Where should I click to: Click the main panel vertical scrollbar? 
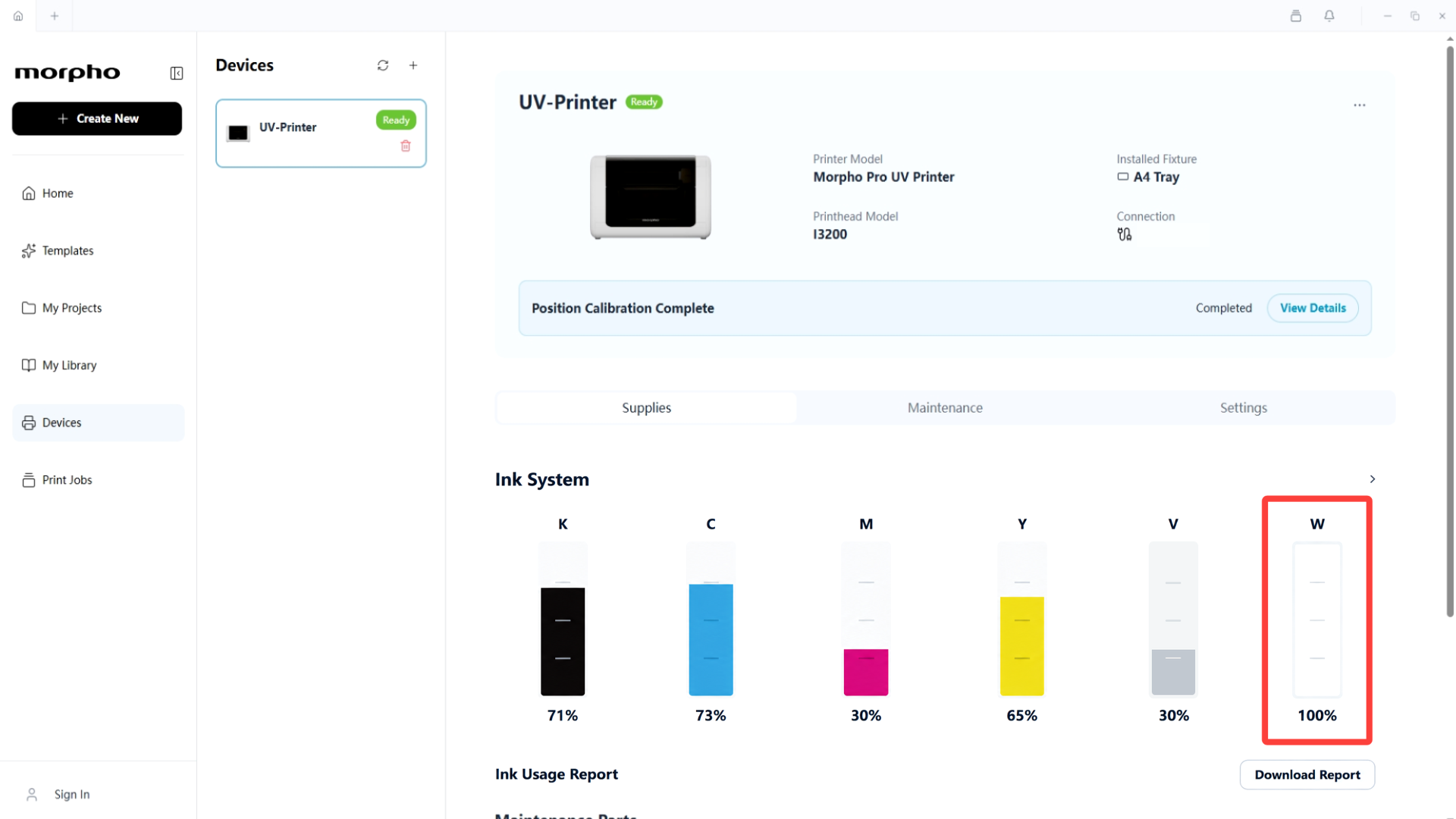(1450, 331)
